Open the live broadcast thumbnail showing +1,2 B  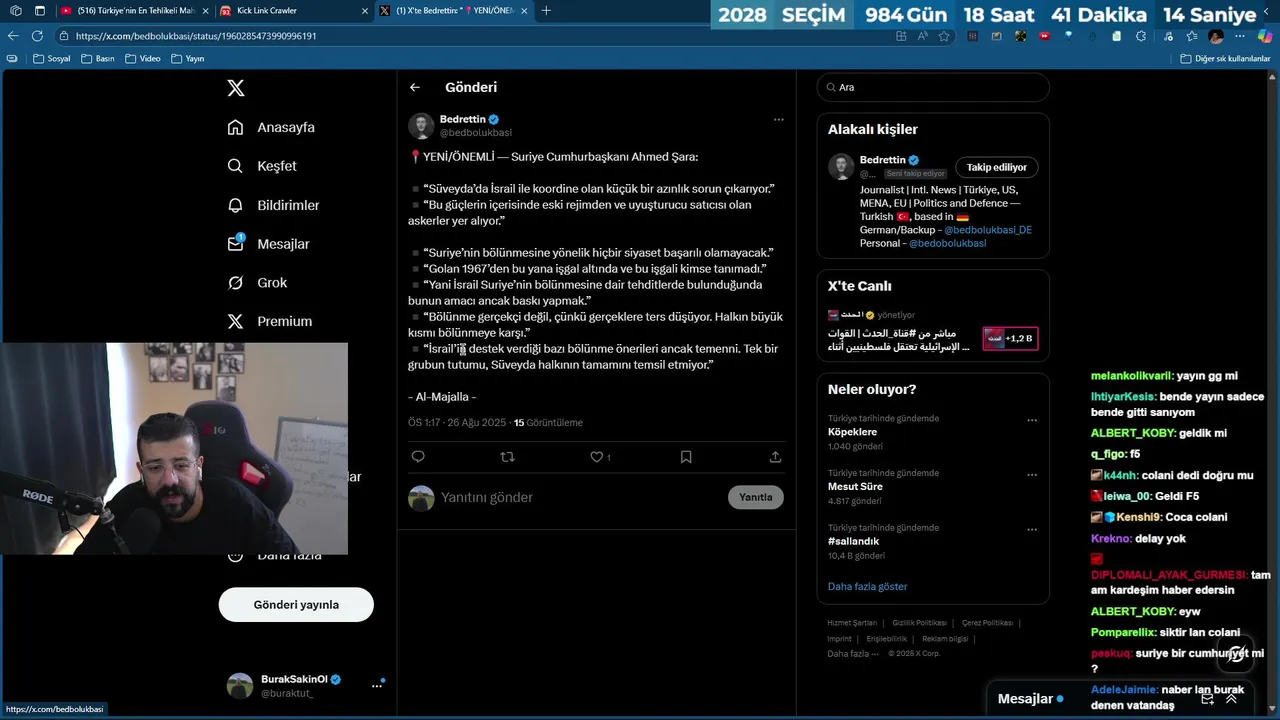click(1010, 339)
